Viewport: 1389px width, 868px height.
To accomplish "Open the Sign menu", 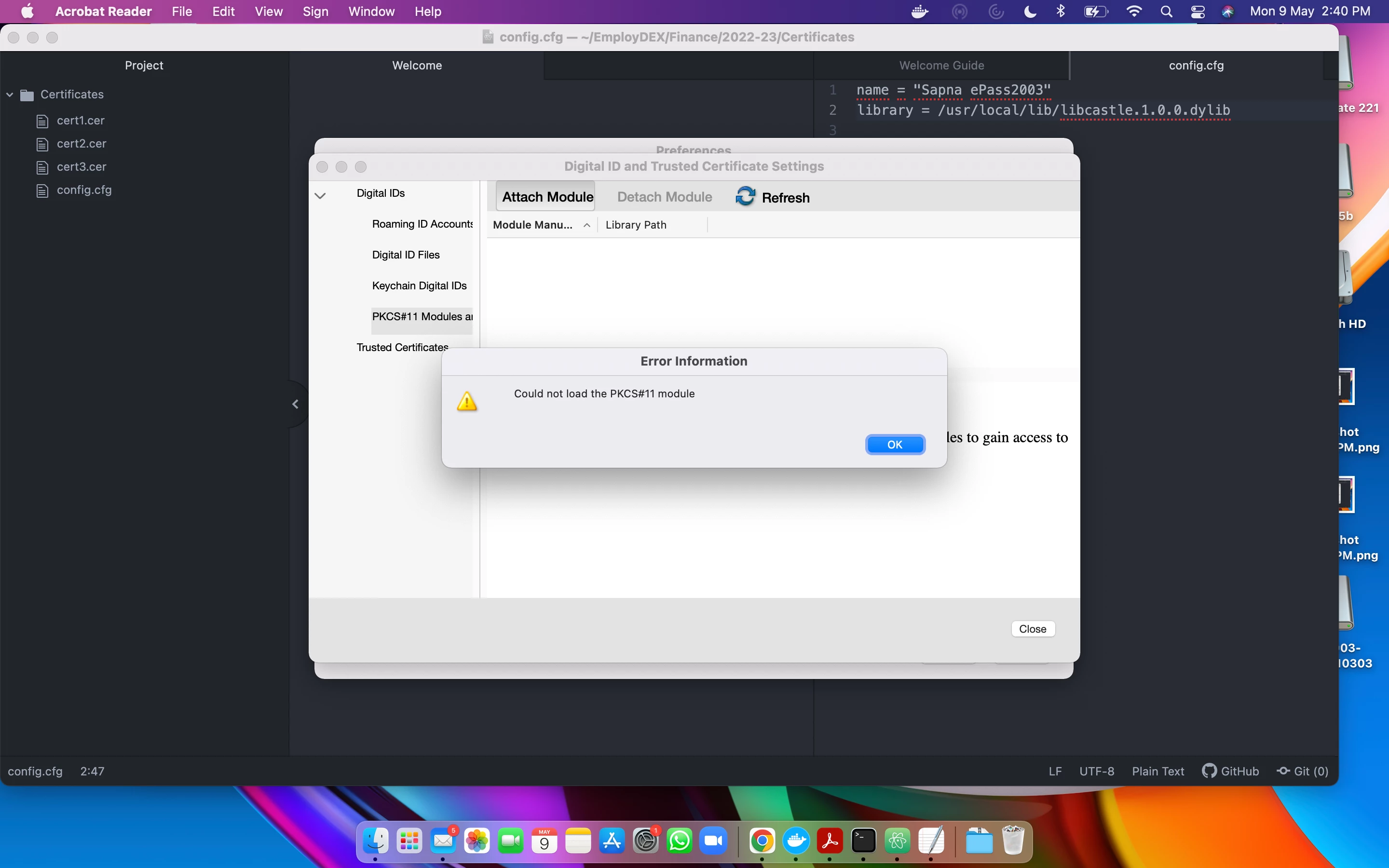I will (x=315, y=12).
